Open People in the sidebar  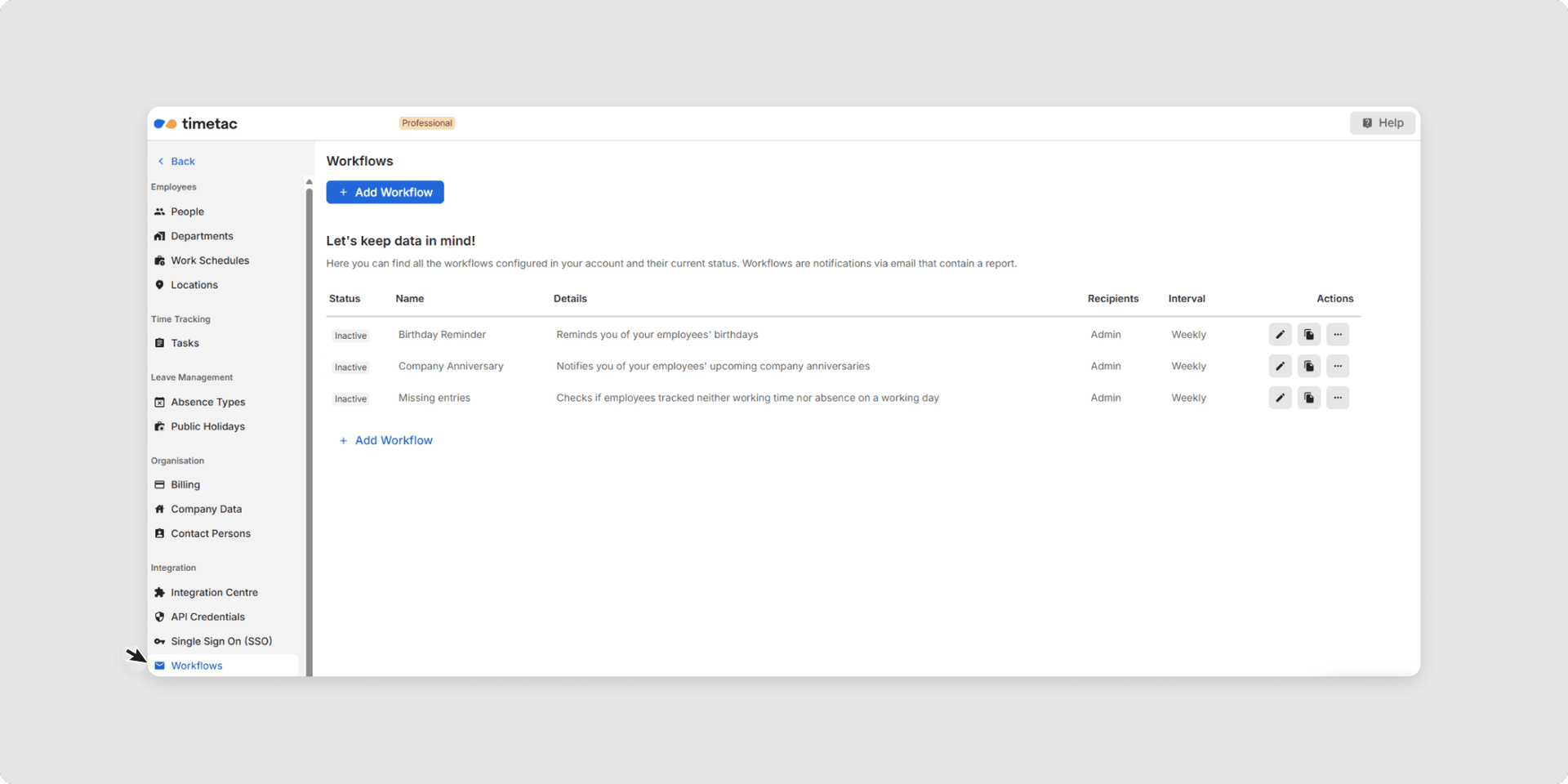[187, 212]
